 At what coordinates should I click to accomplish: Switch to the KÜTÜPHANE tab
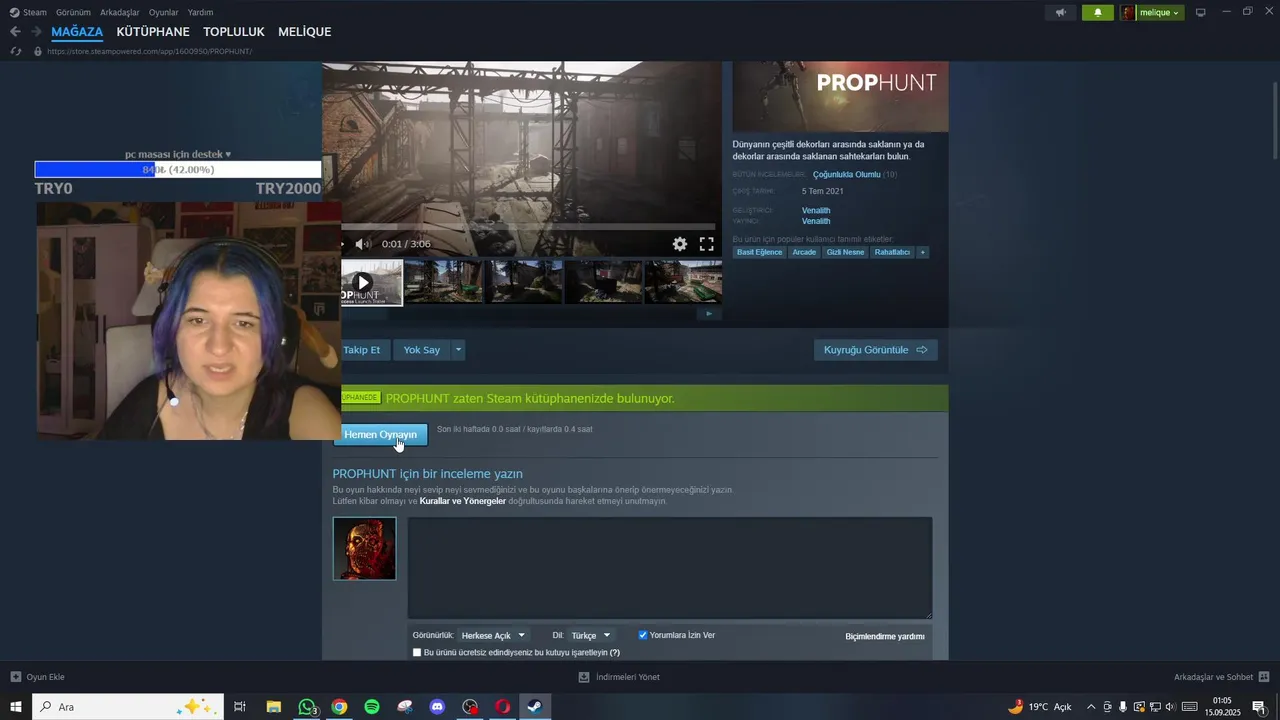click(x=153, y=32)
